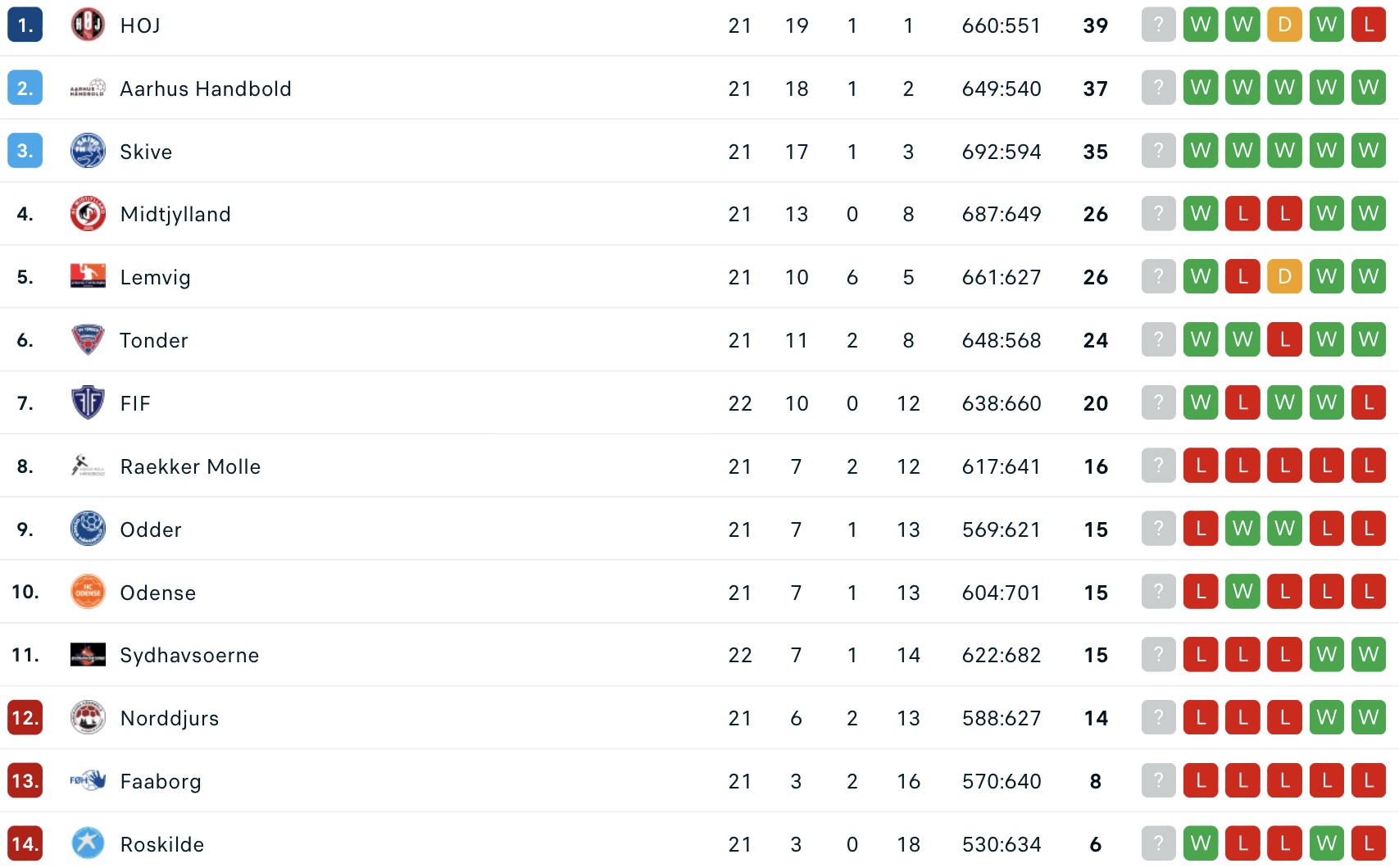Click the FIF club emblem
This screenshot has height=868, width=1399.
[88, 402]
